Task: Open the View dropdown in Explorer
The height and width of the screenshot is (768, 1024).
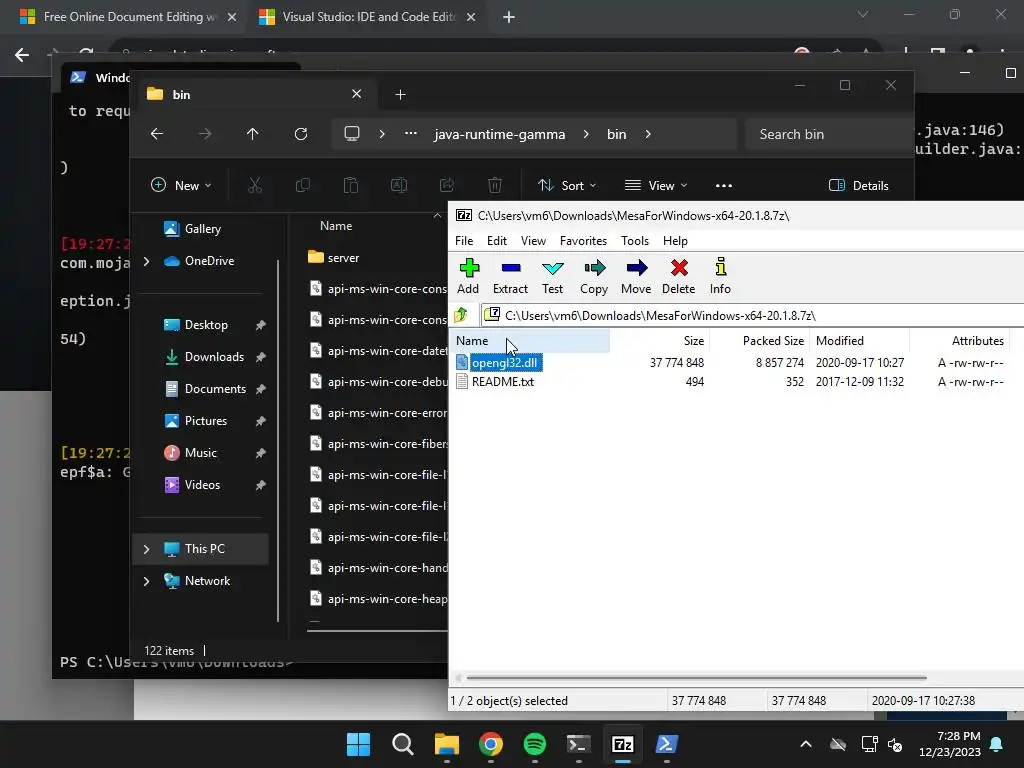Action: coord(656,185)
